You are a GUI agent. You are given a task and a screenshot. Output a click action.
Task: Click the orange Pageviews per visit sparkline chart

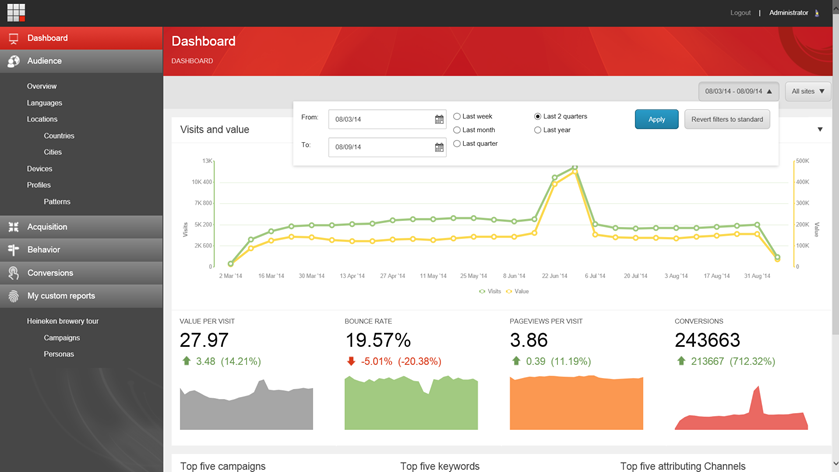coord(576,403)
